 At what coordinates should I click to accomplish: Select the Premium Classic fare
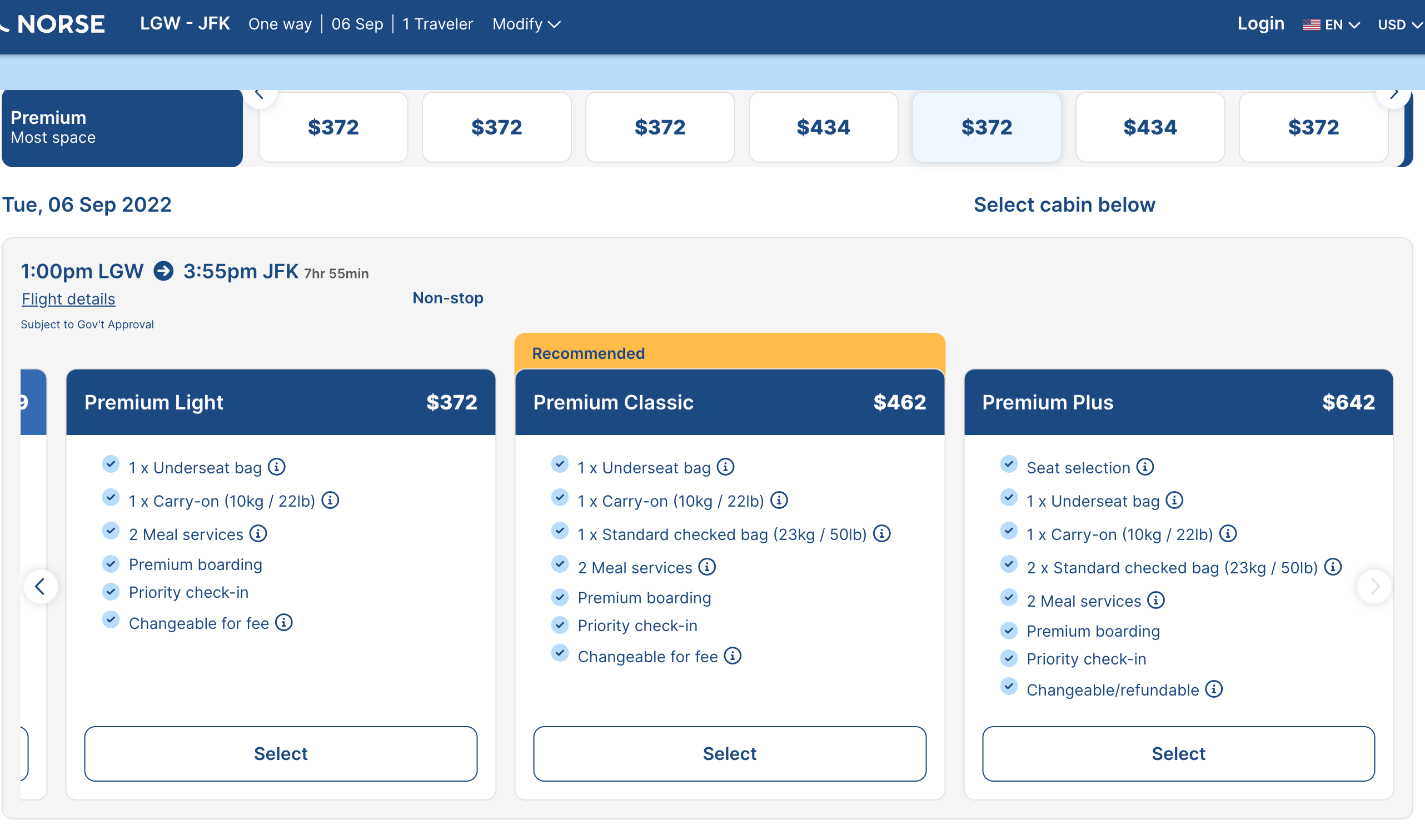click(x=729, y=753)
